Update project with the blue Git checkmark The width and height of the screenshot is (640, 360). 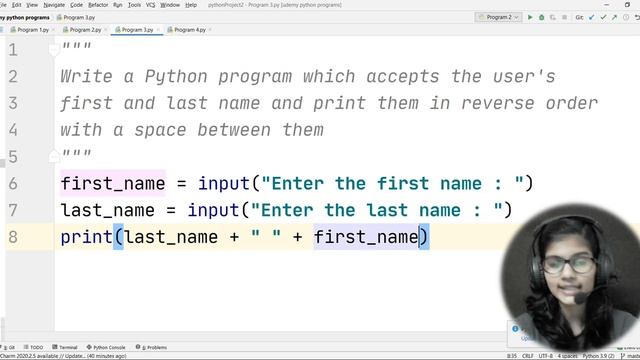591,18
